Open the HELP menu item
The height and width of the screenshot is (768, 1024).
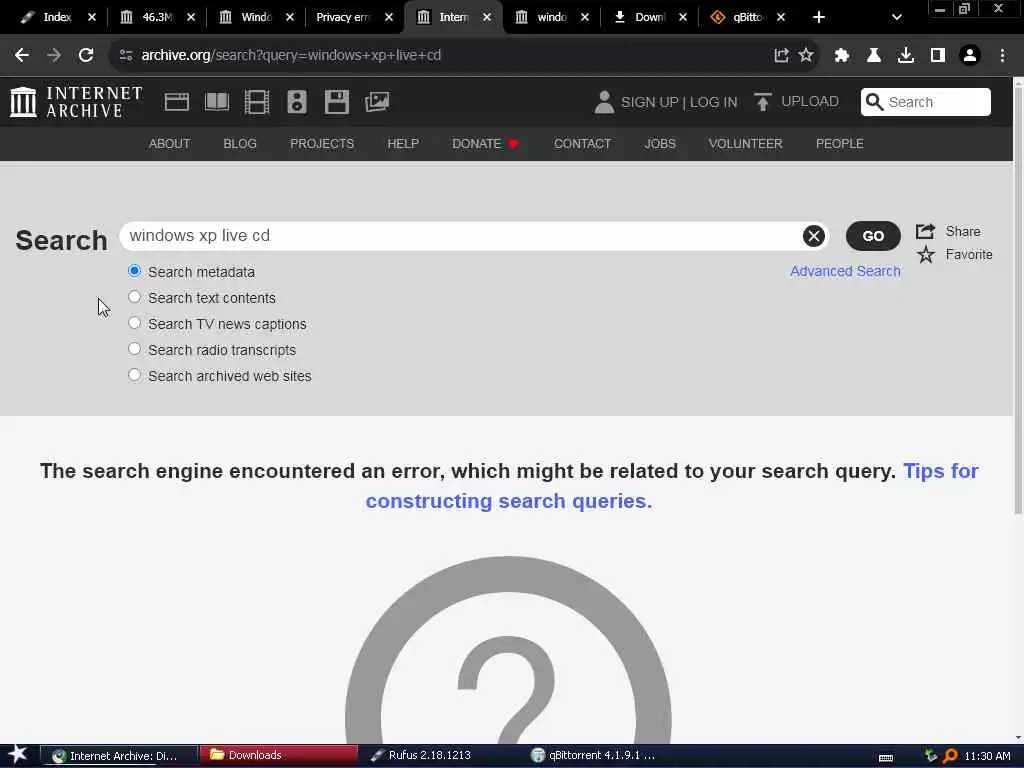point(403,144)
